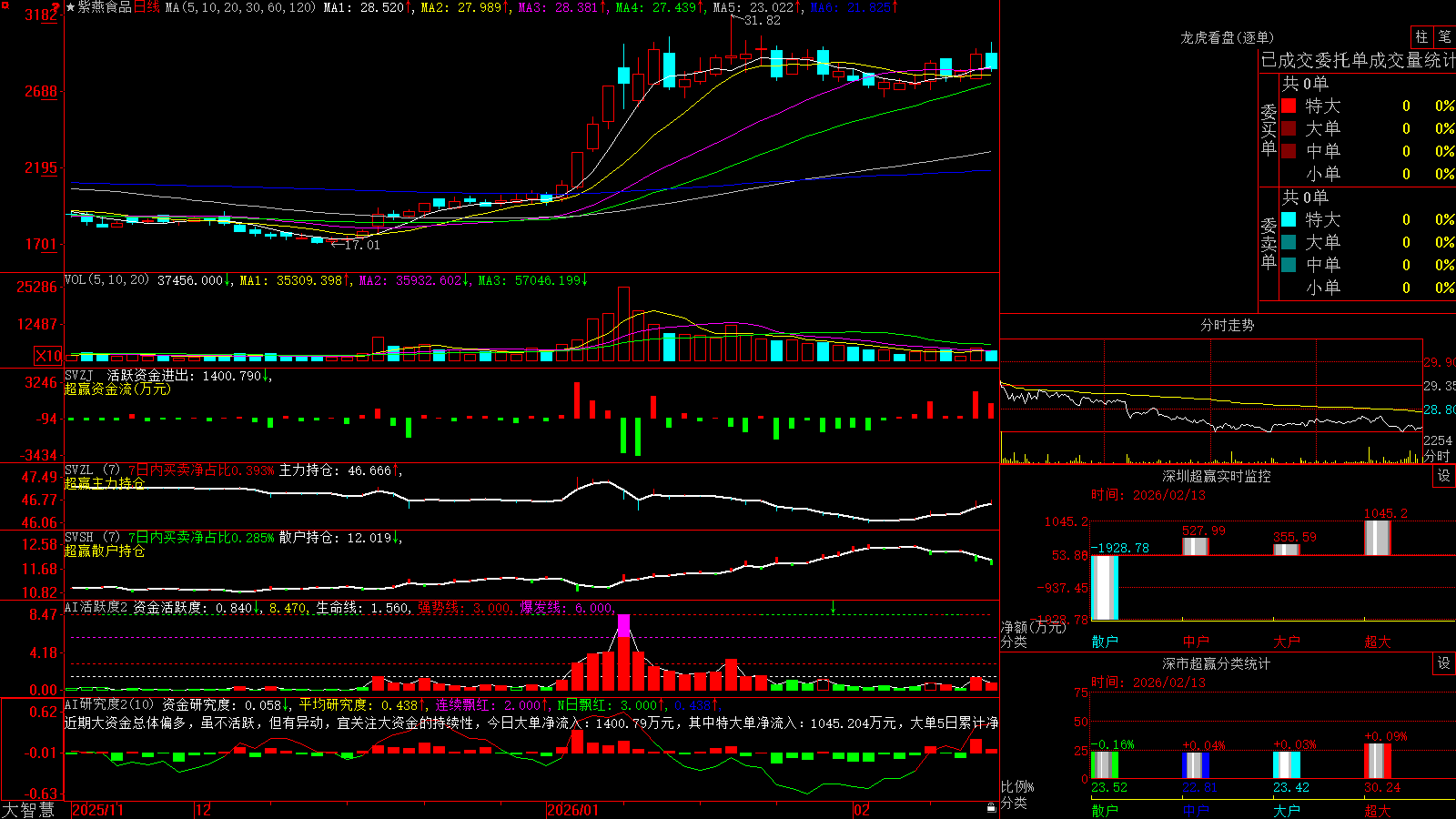Viewport: 1456px width, 819px height.
Task: Click the 31.82 high price label
Action: [763, 20]
